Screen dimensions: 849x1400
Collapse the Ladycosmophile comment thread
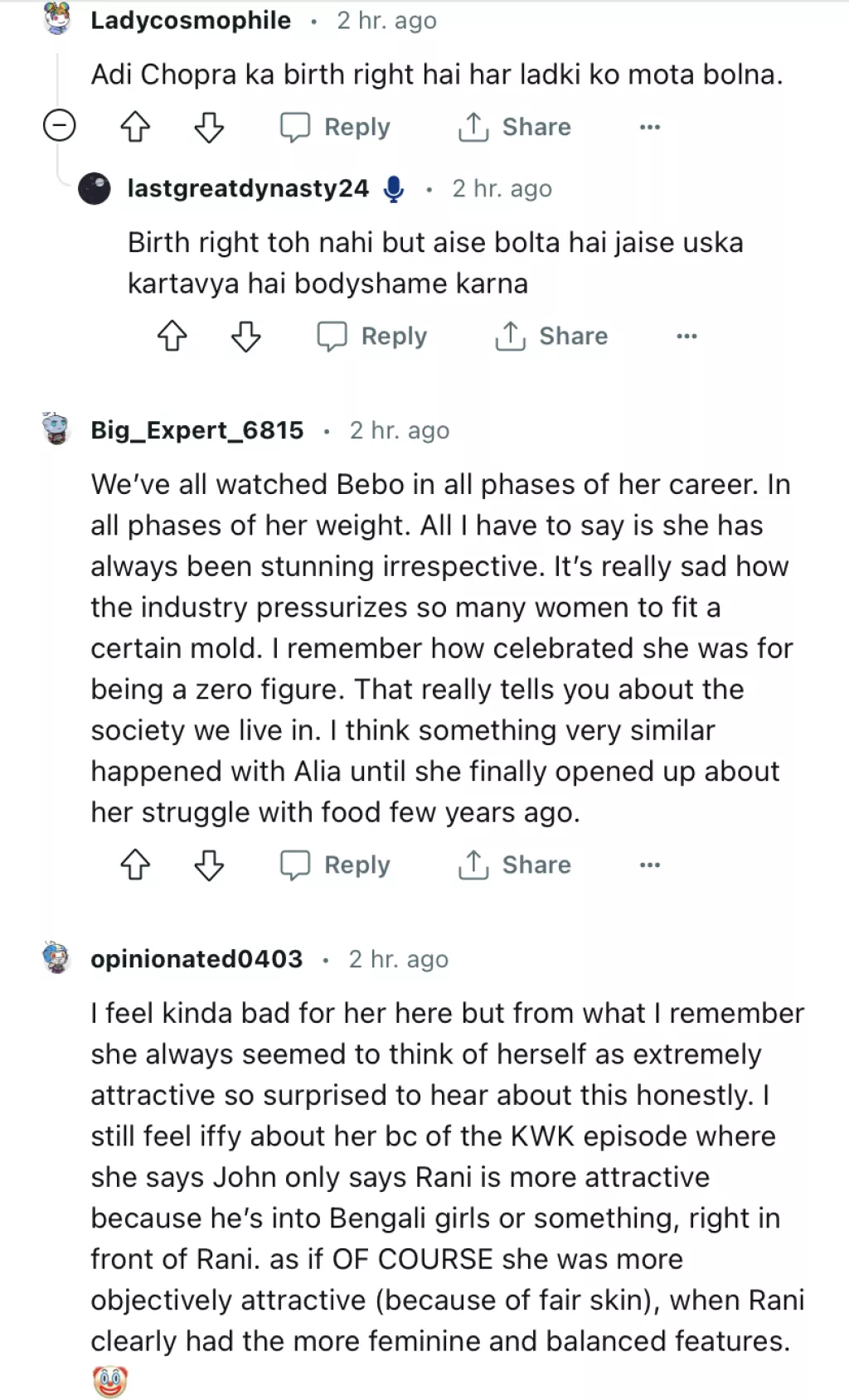point(59,127)
